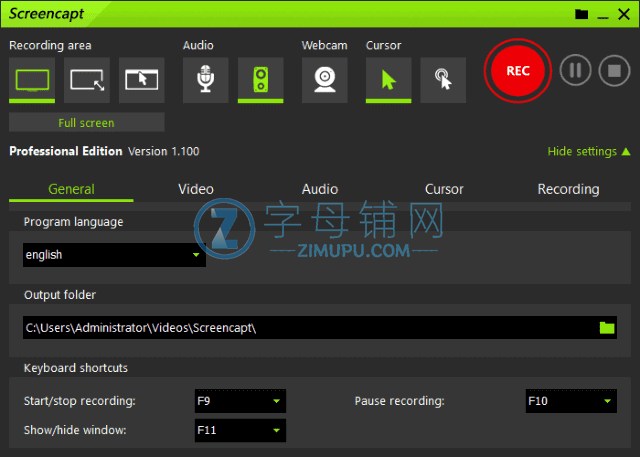Toggle cursor display in recording
Viewport: 640px width, 457px height.
389,80
